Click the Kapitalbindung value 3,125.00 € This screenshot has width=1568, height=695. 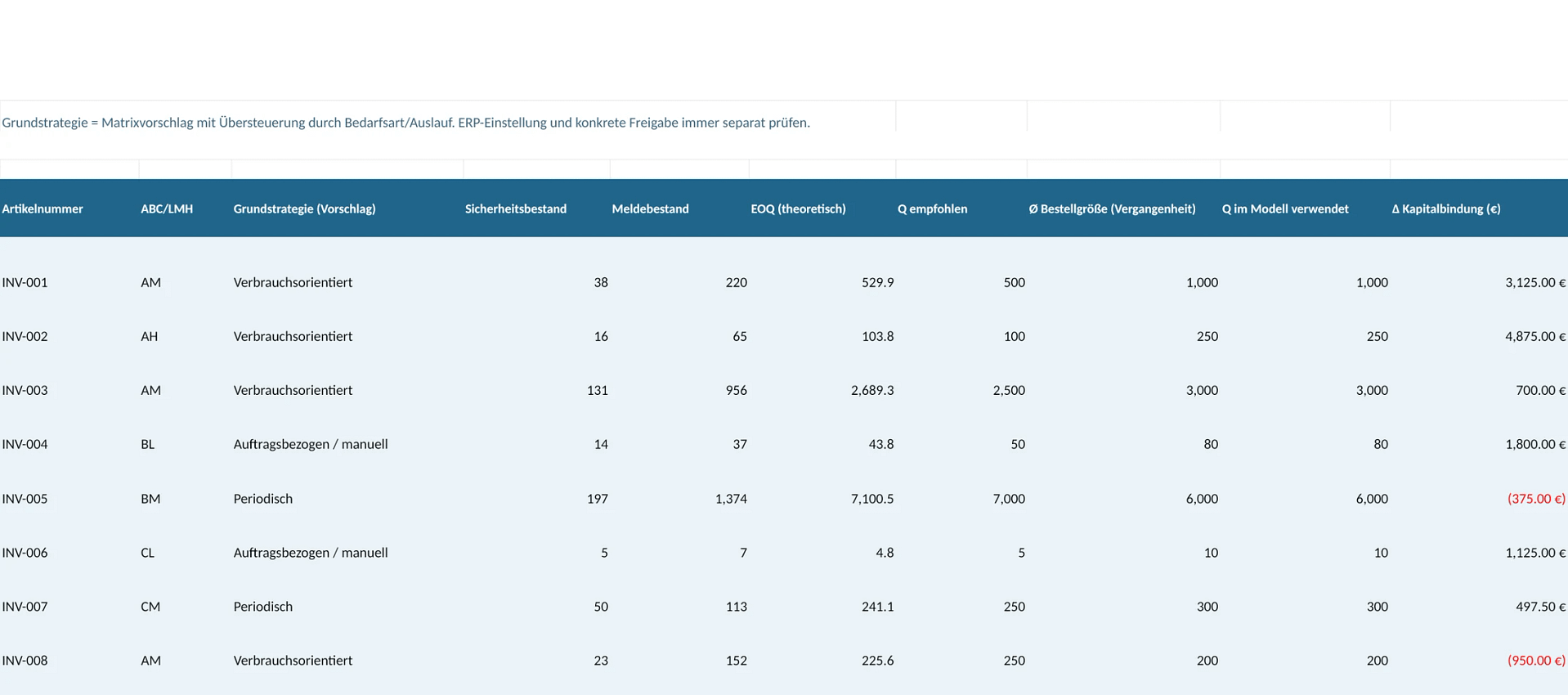1535,282
